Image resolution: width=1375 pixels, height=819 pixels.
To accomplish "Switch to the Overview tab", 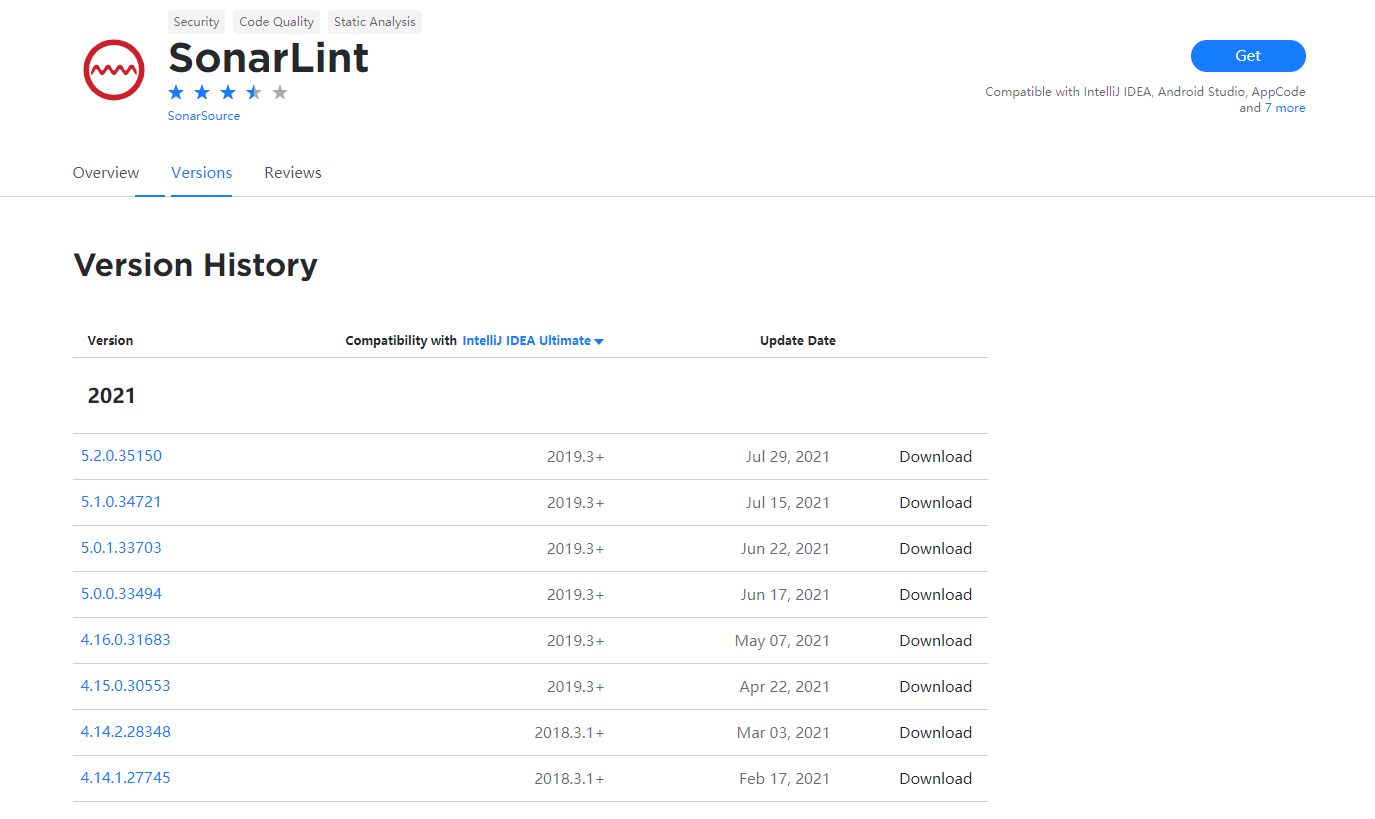I will [106, 173].
